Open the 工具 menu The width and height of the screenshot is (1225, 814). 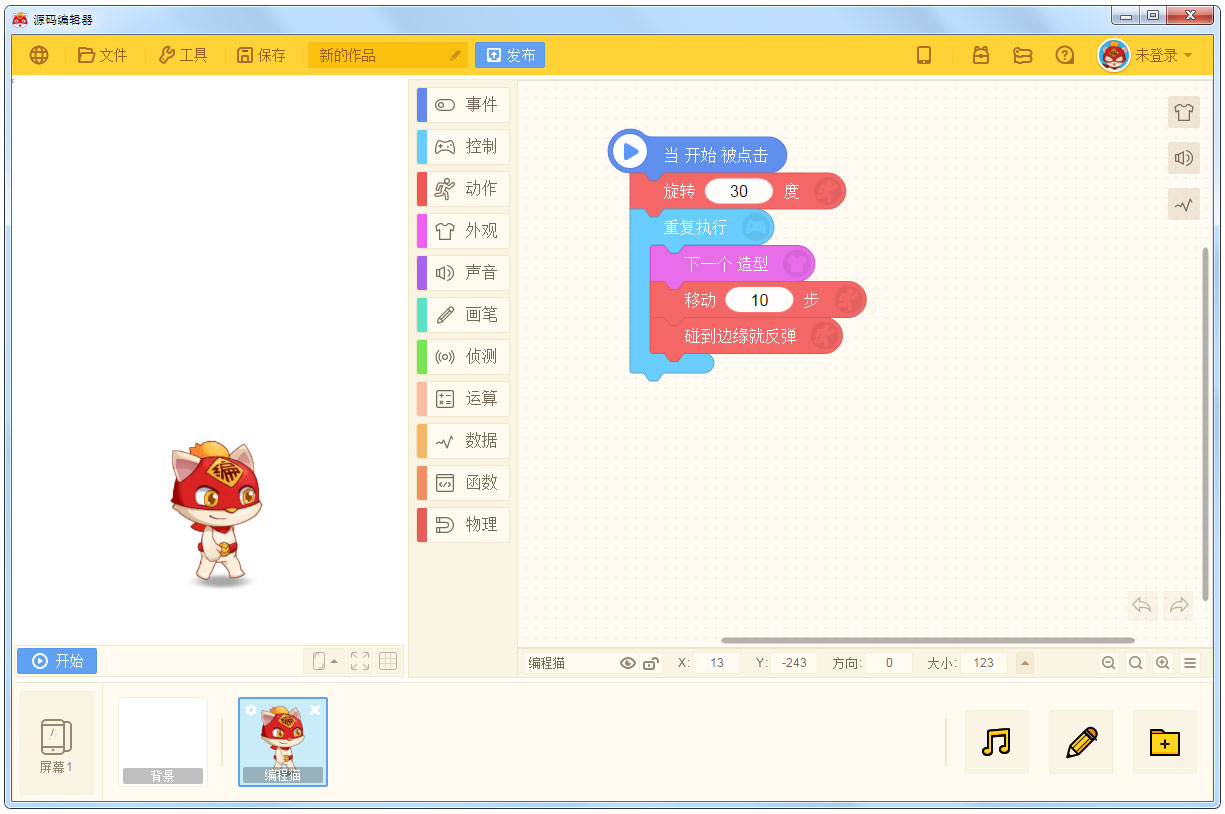coord(183,55)
